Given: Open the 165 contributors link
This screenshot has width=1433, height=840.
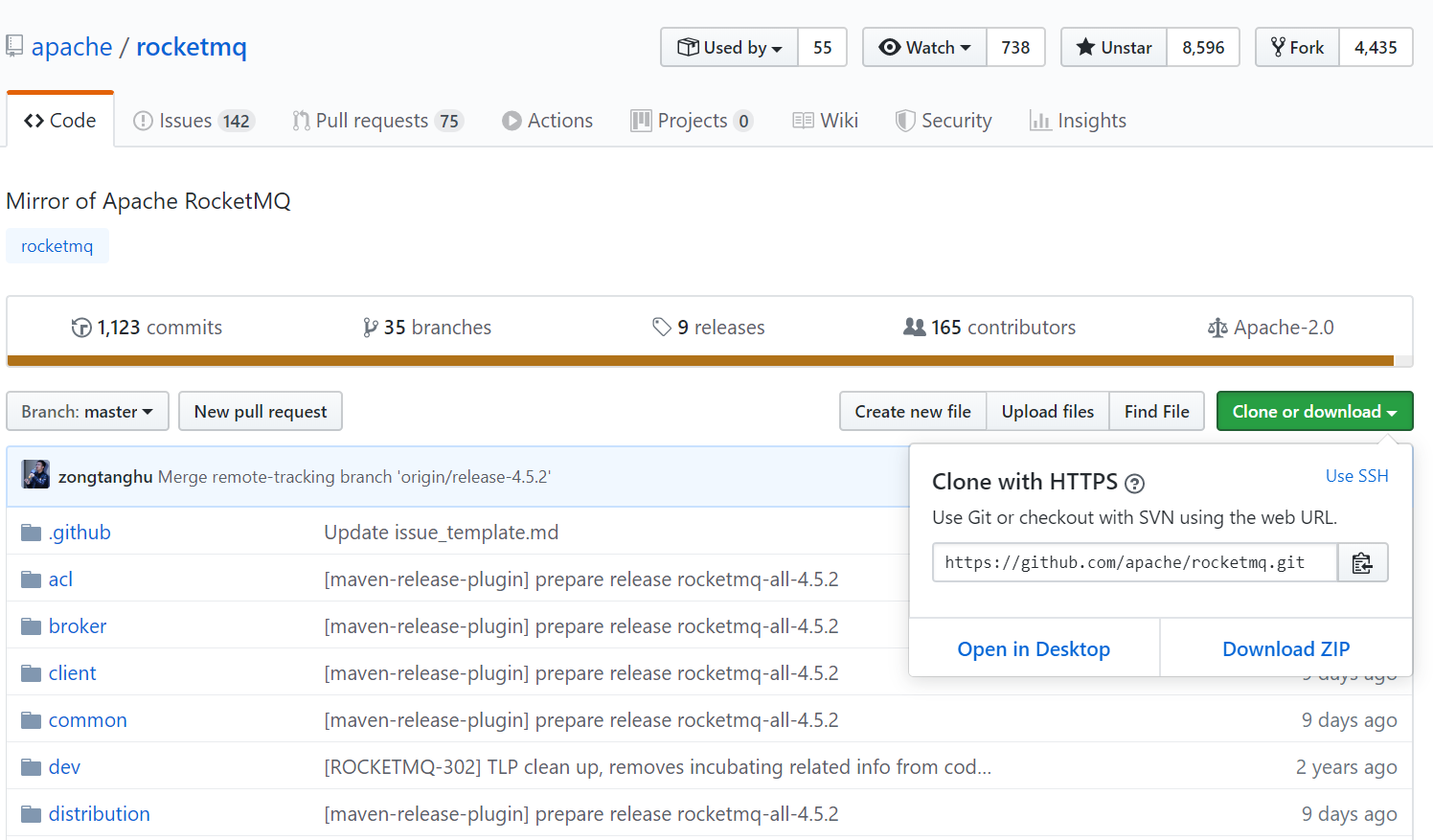Looking at the screenshot, I should tap(989, 328).
